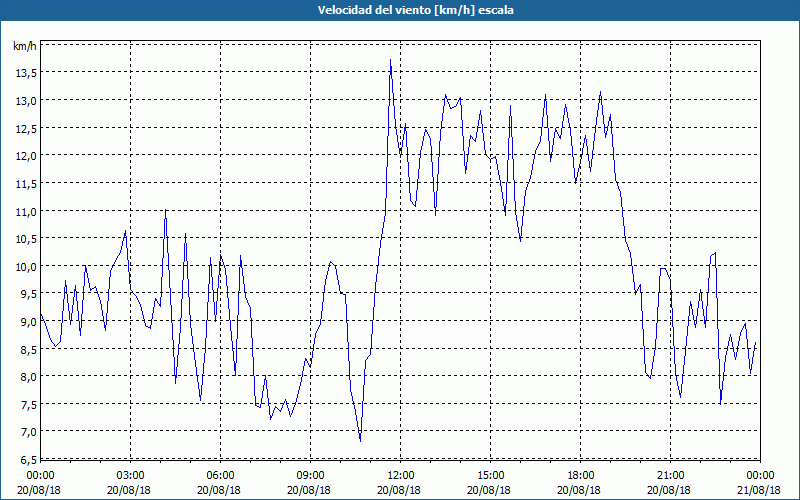Click the "15:00" time label on the x-axis
Image resolution: width=800 pixels, height=500 pixels.
[x=490, y=476]
